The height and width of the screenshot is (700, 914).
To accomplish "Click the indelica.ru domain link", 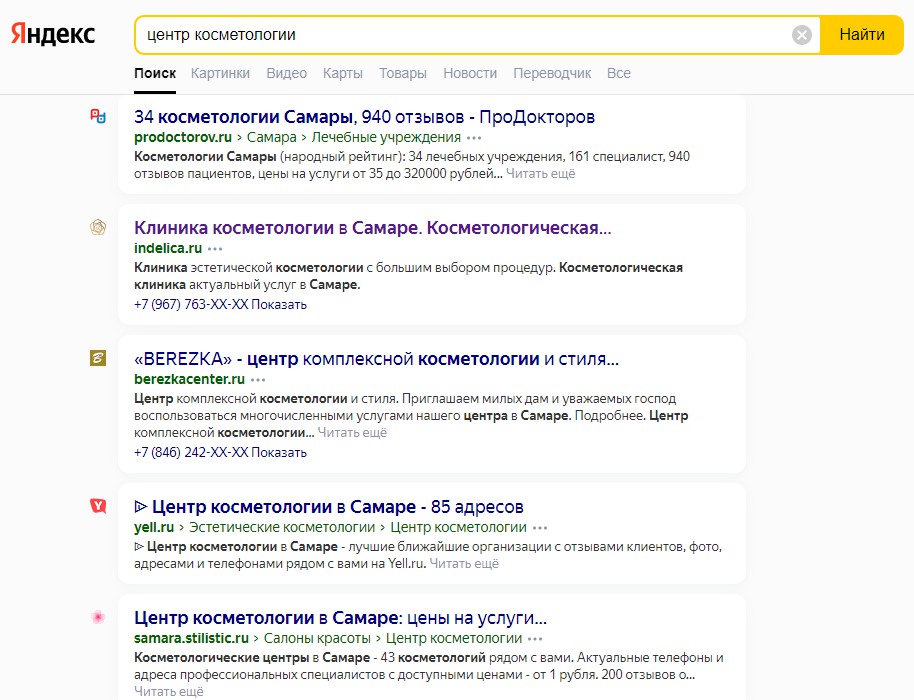I will (168, 248).
